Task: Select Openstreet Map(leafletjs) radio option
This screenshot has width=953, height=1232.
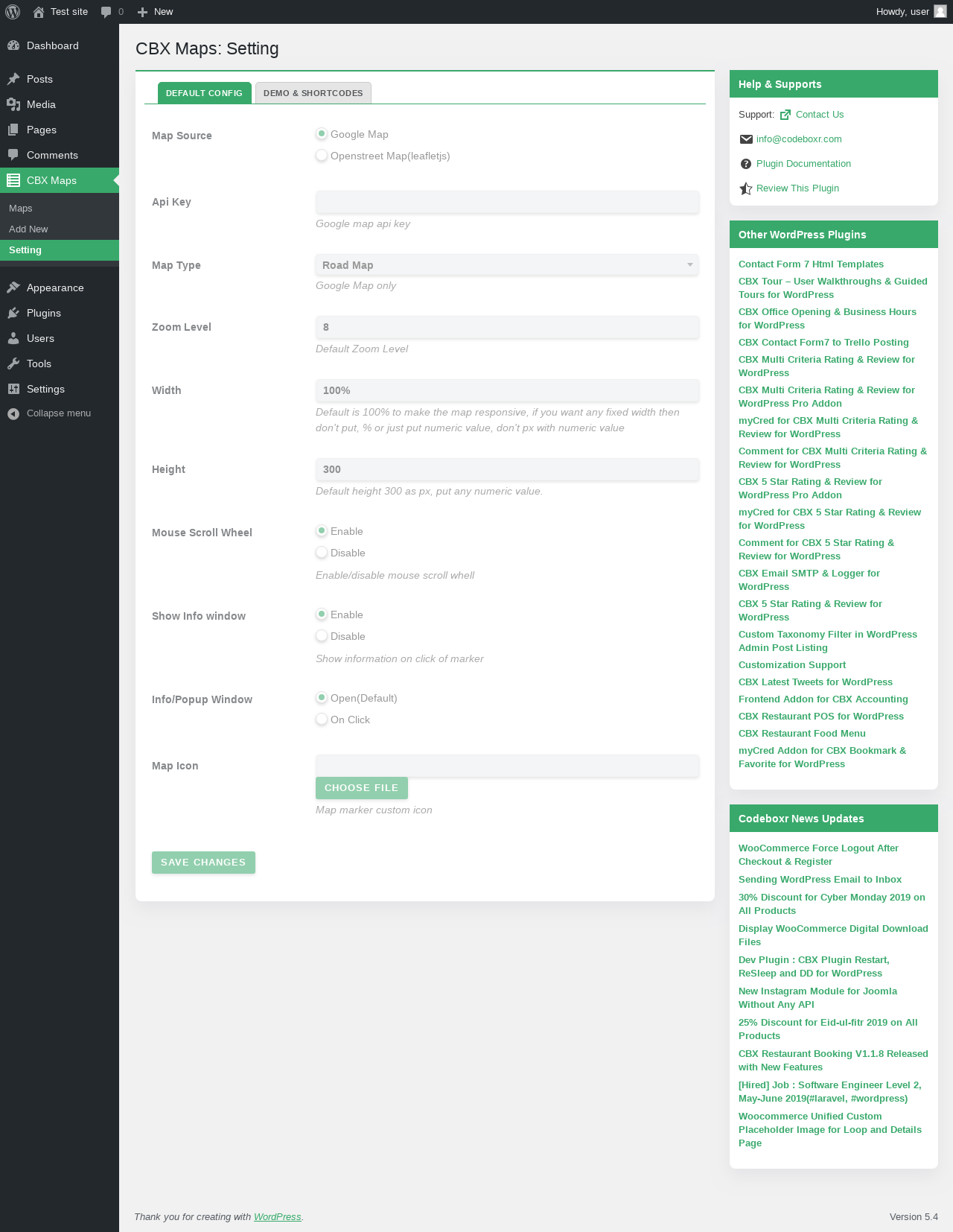Action: click(x=322, y=156)
